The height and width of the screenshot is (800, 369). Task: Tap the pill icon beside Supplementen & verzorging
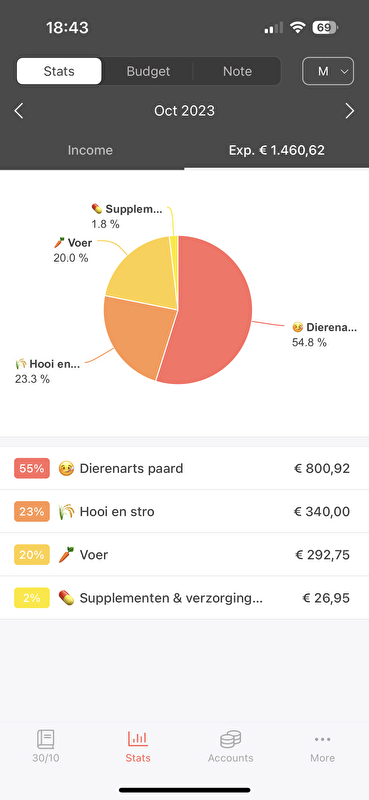[x=66, y=597]
